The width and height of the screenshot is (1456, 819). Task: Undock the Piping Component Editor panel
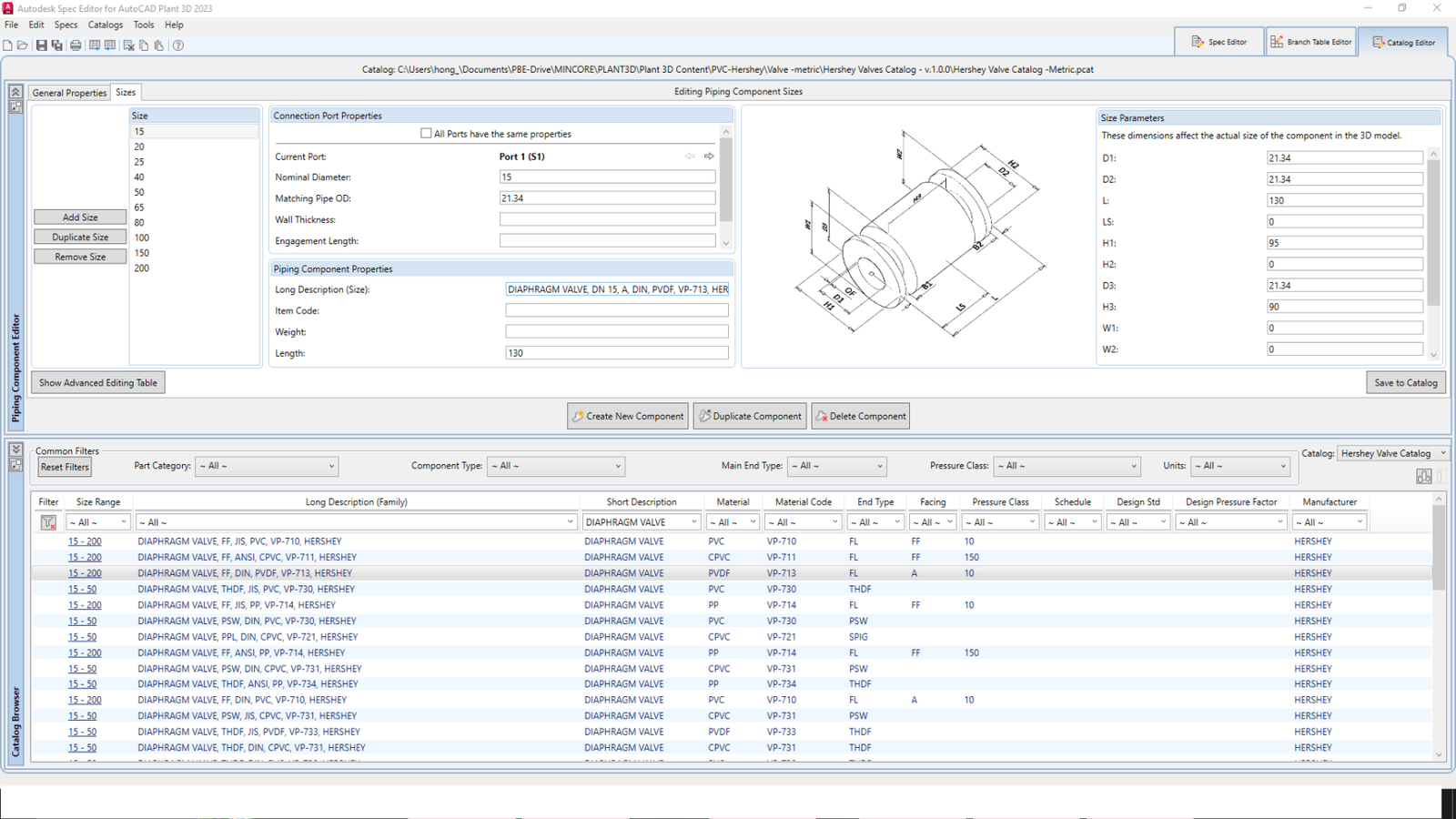(15, 106)
